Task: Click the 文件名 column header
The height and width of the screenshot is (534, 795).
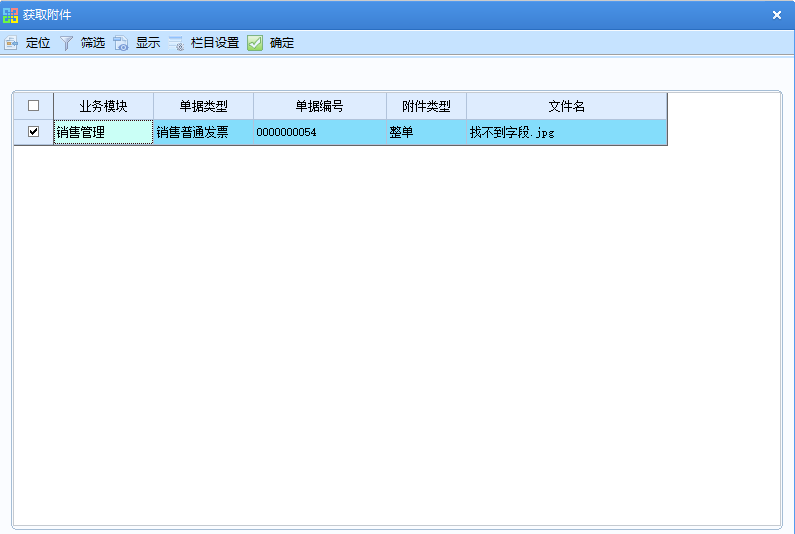Action: point(566,106)
